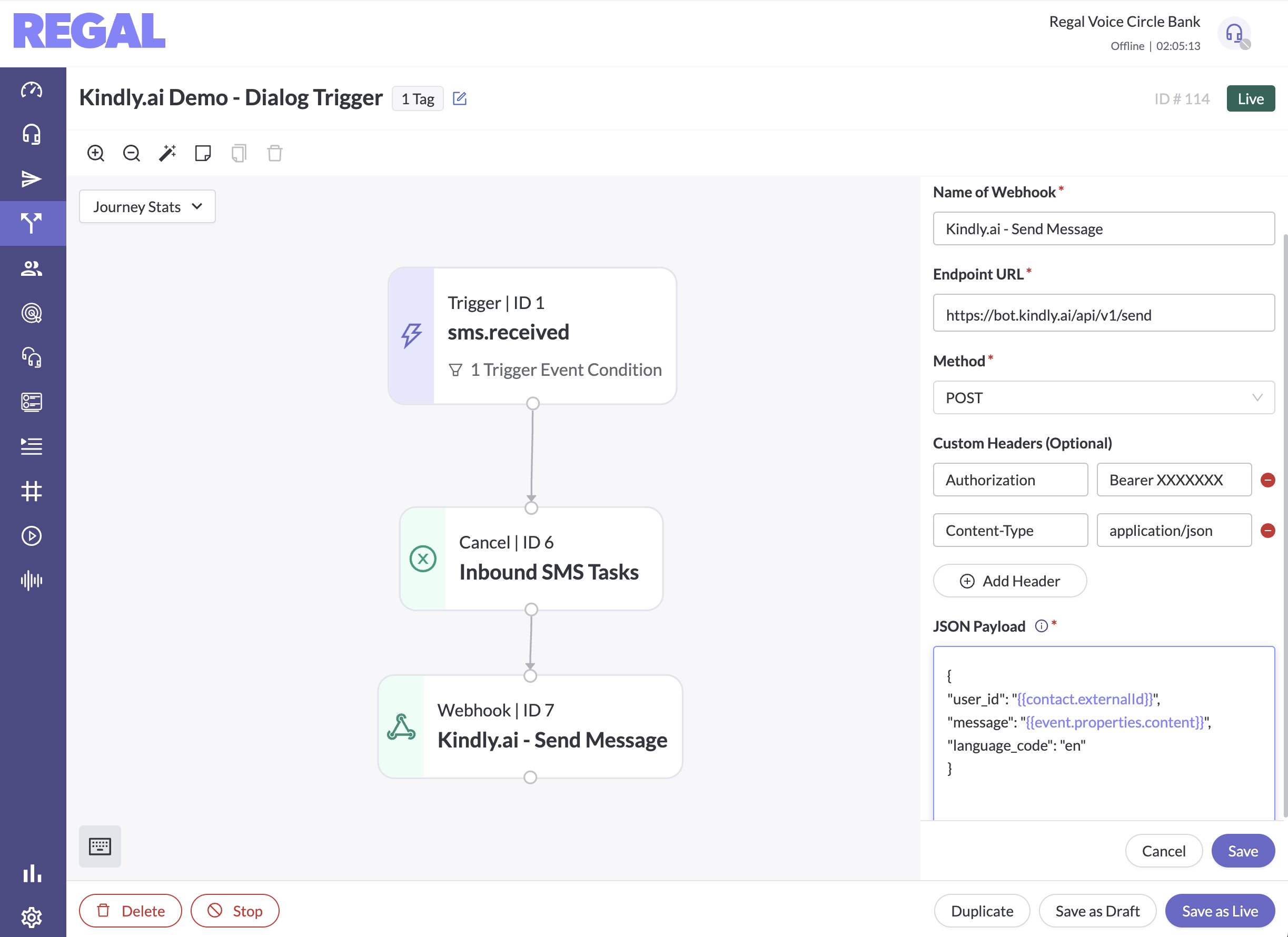Click the Add Header button

tap(1010, 581)
